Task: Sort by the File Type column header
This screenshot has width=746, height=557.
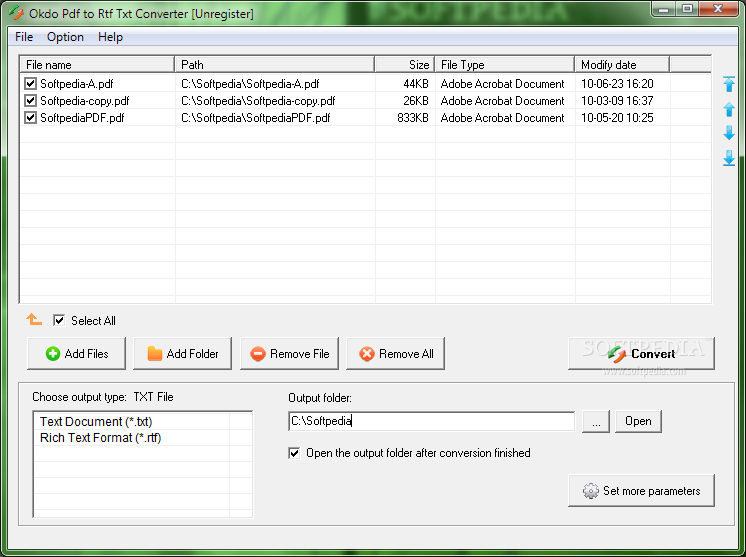Action: (x=505, y=64)
